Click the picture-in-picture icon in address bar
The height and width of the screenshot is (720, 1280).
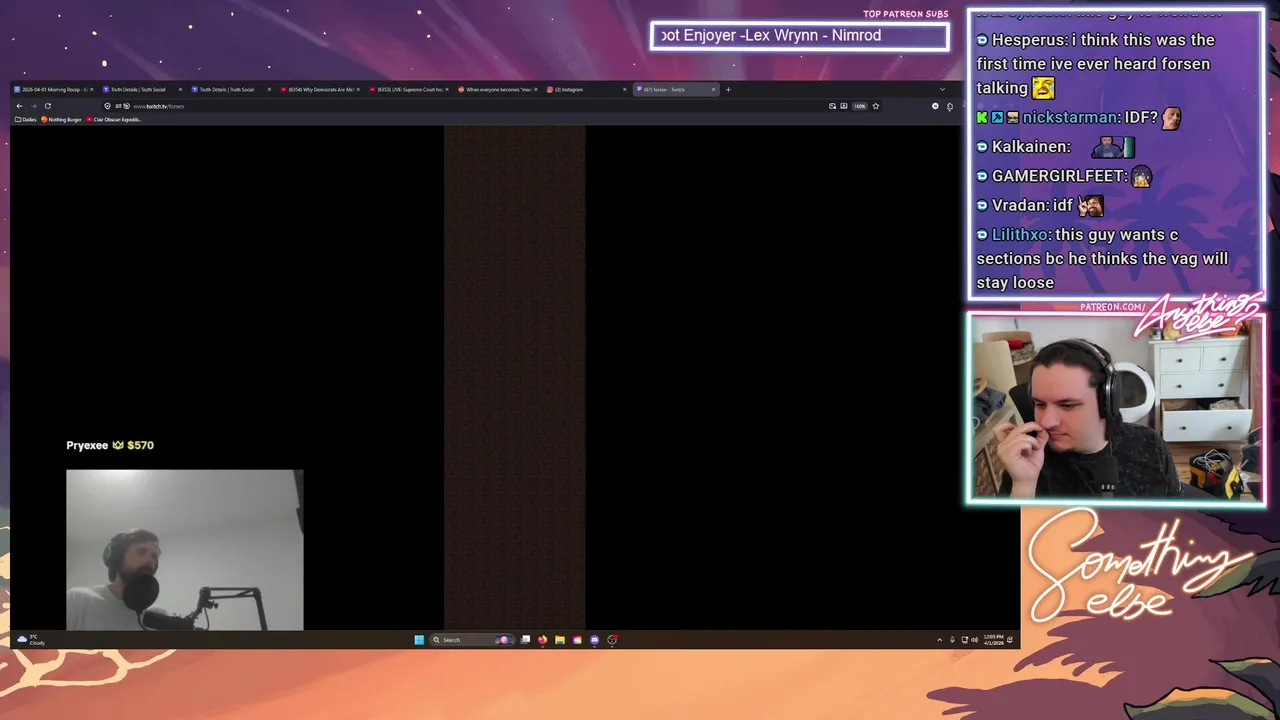(832, 106)
